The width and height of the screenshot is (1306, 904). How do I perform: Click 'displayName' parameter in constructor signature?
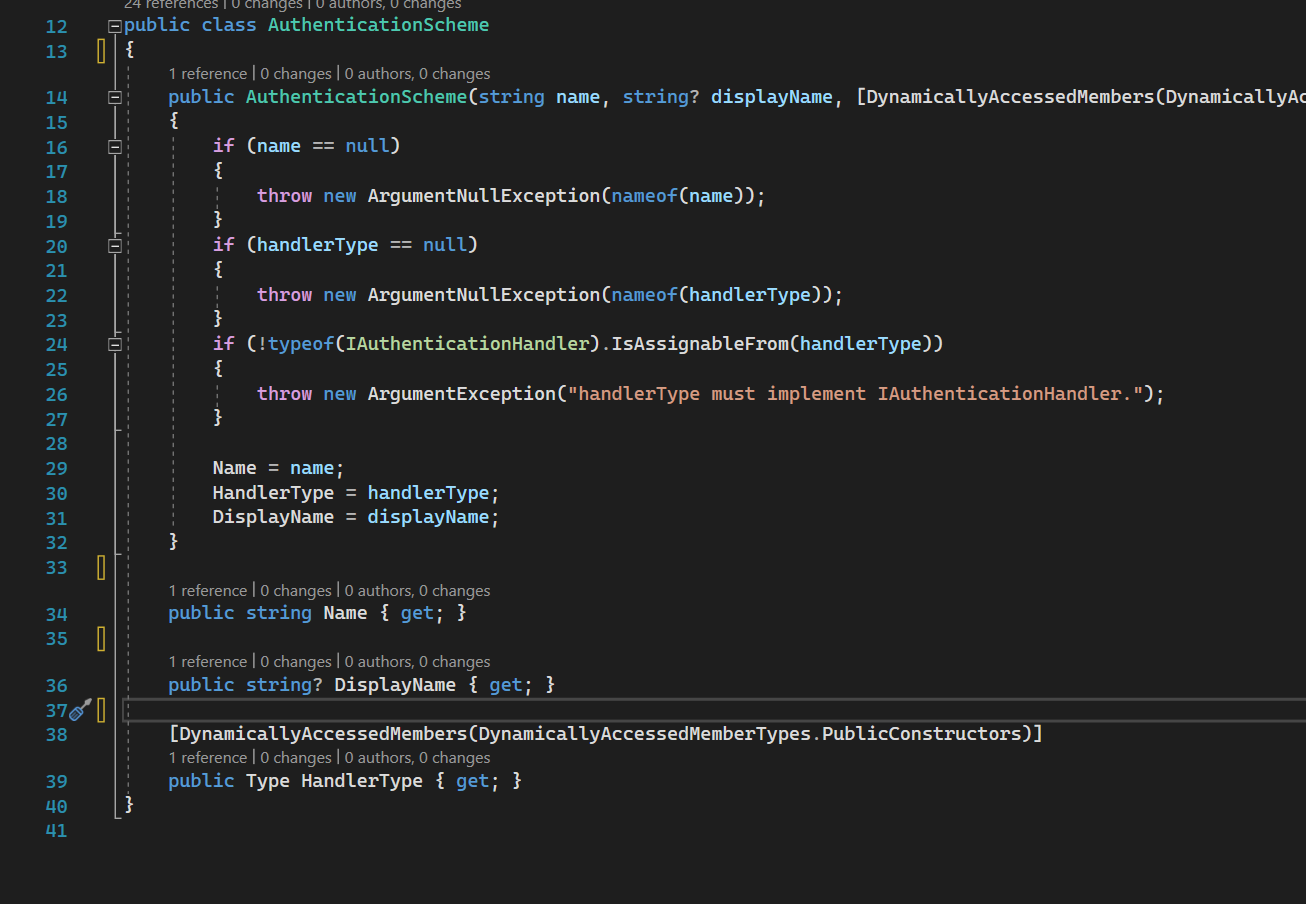pyautogui.click(x=772, y=97)
